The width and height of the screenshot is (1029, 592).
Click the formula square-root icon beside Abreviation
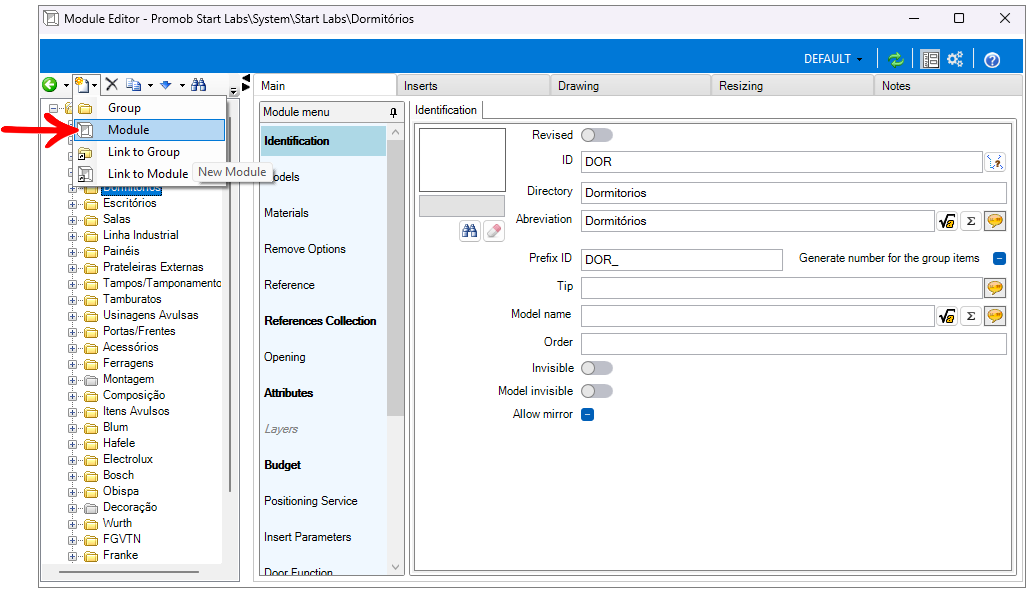click(x=946, y=221)
